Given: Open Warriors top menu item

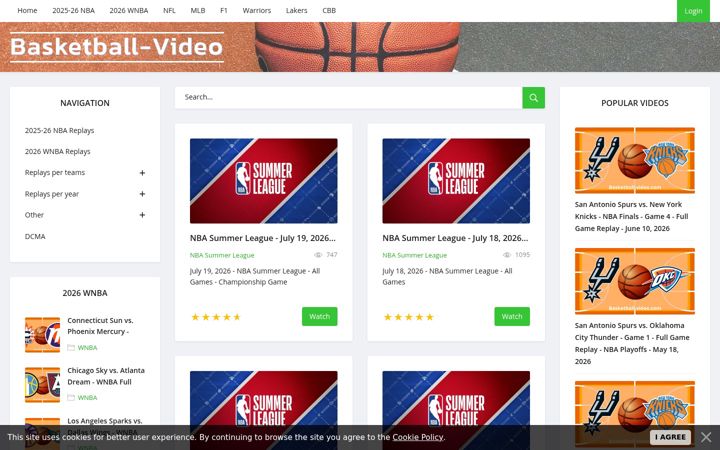Looking at the screenshot, I should point(257,11).
